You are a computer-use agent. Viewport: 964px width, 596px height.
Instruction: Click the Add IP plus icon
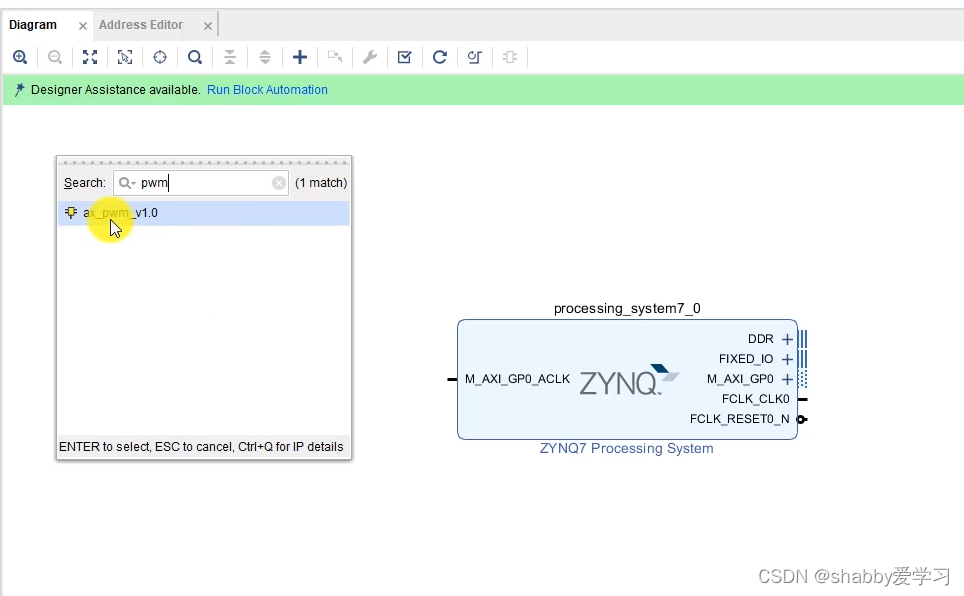pos(300,57)
